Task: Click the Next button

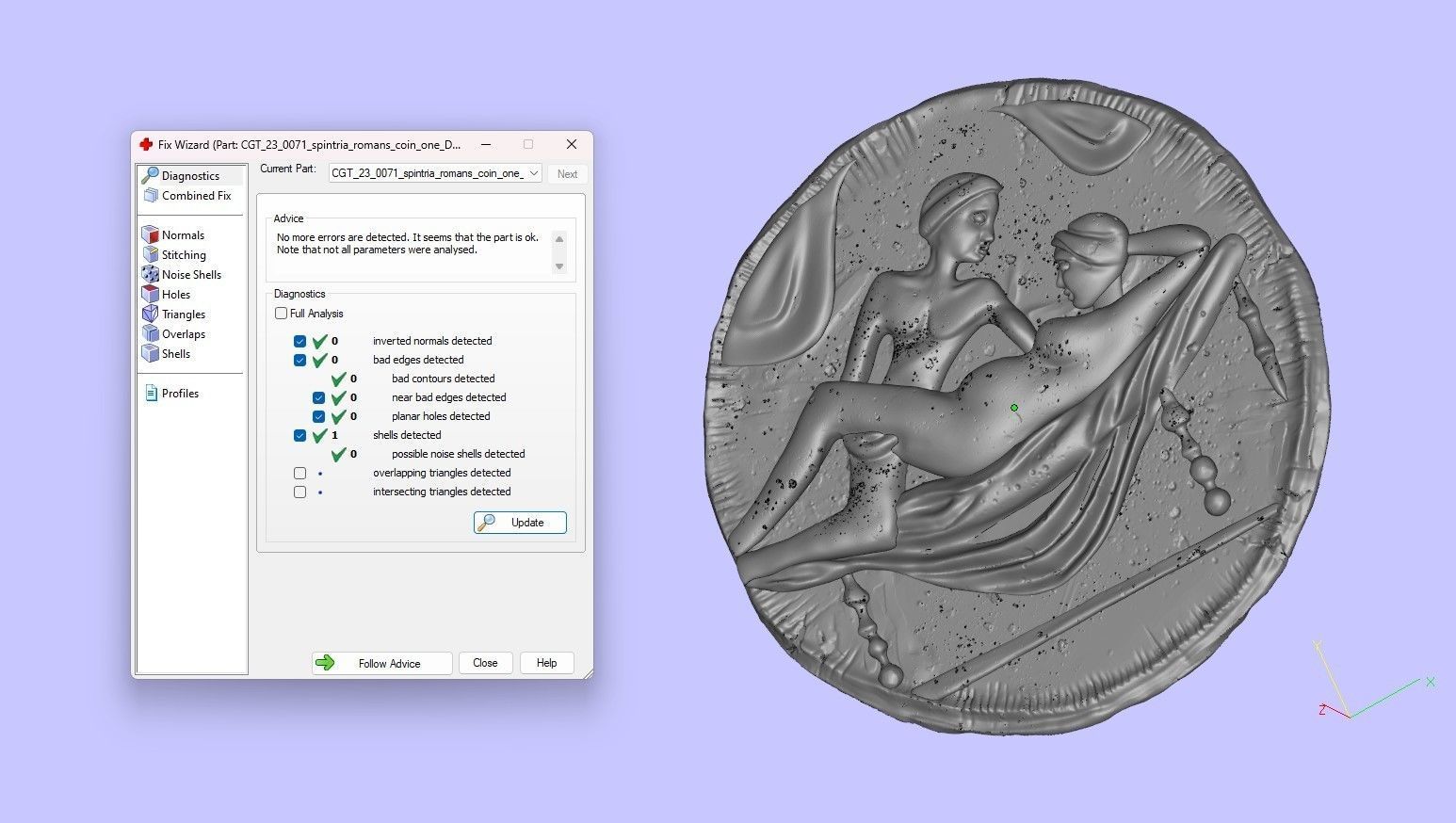Action: [x=567, y=174]
